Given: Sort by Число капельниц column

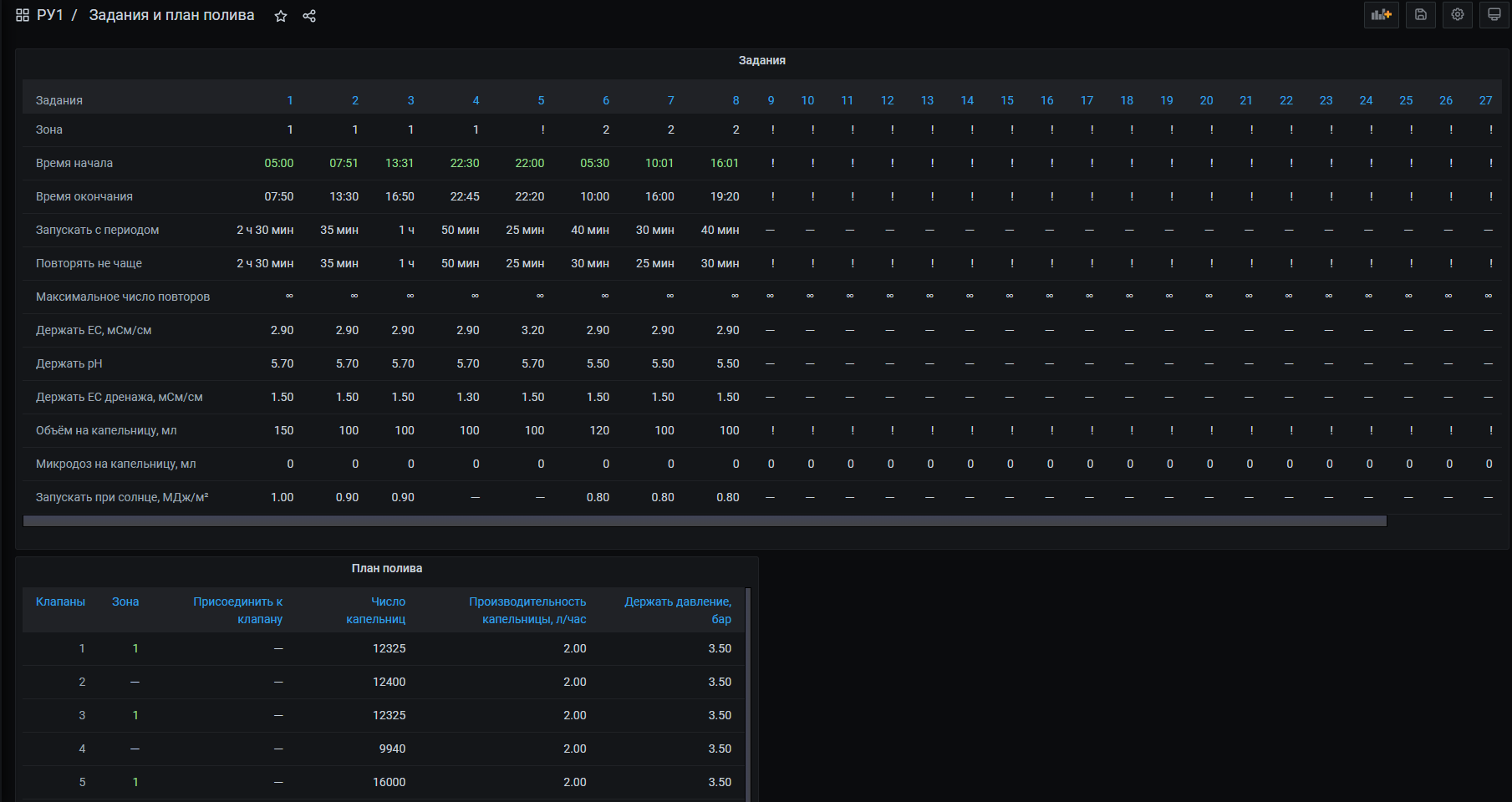Looking at the screenshot, I should 376,610.
